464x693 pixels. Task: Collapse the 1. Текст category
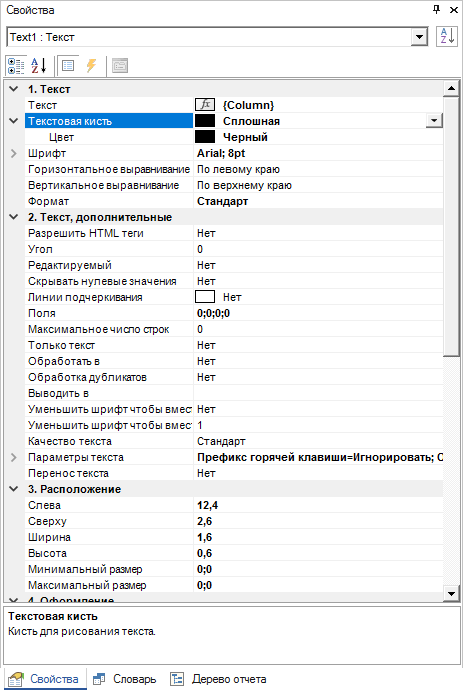14,89
